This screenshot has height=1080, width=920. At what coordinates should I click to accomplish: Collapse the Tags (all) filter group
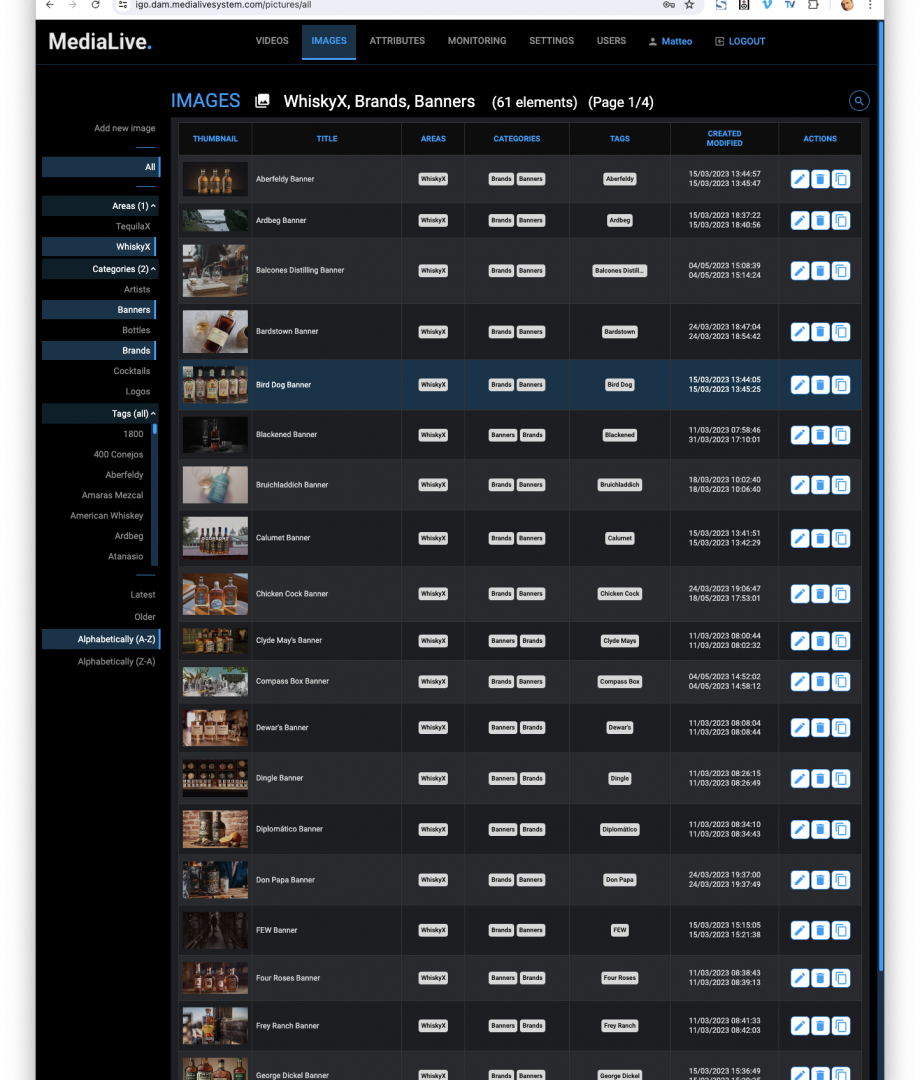101,414
